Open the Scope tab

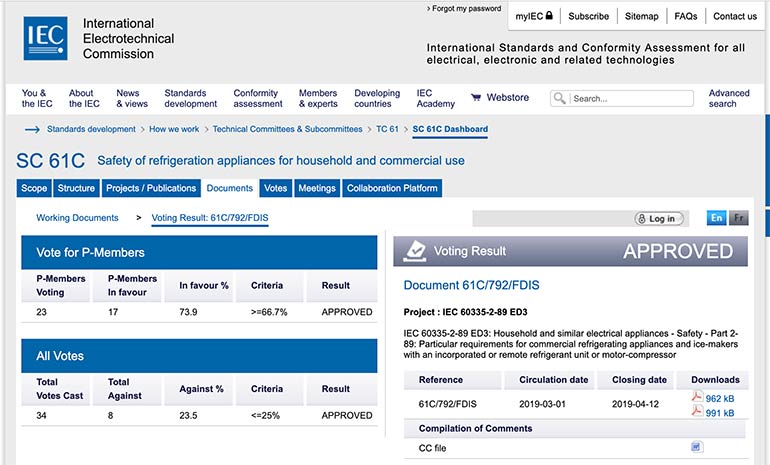(x=34, y=188)
